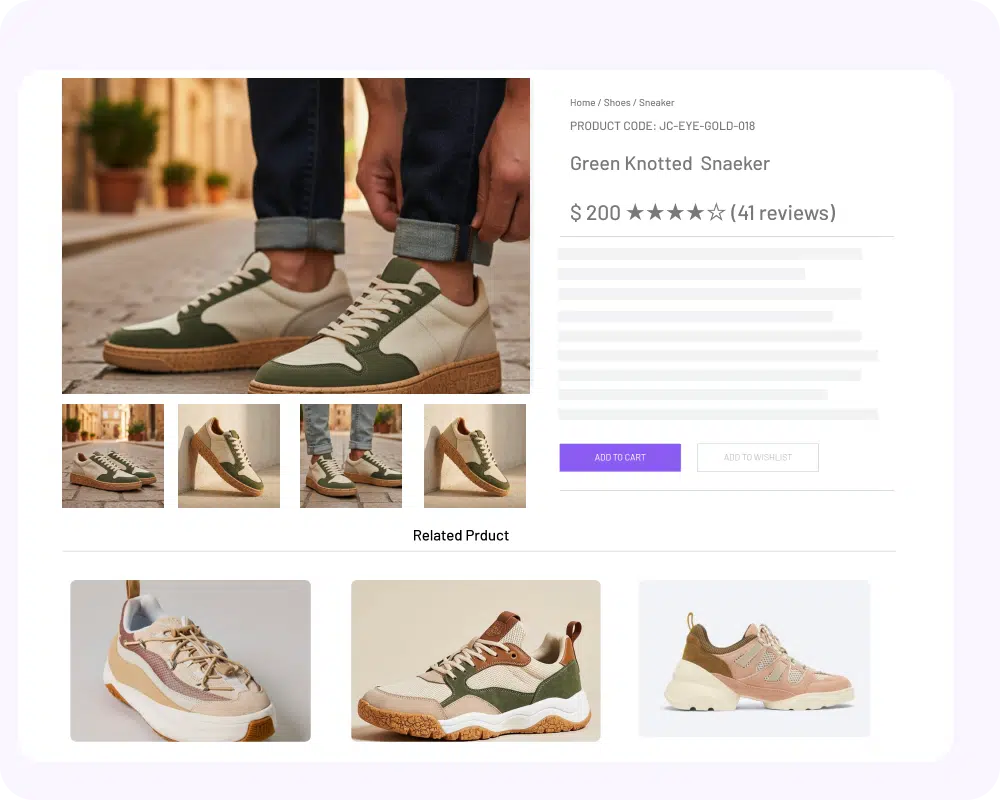This screenshot has width=1000, height=800.
Task: Open related pink chunky sole sneaker
Action: 754,658
